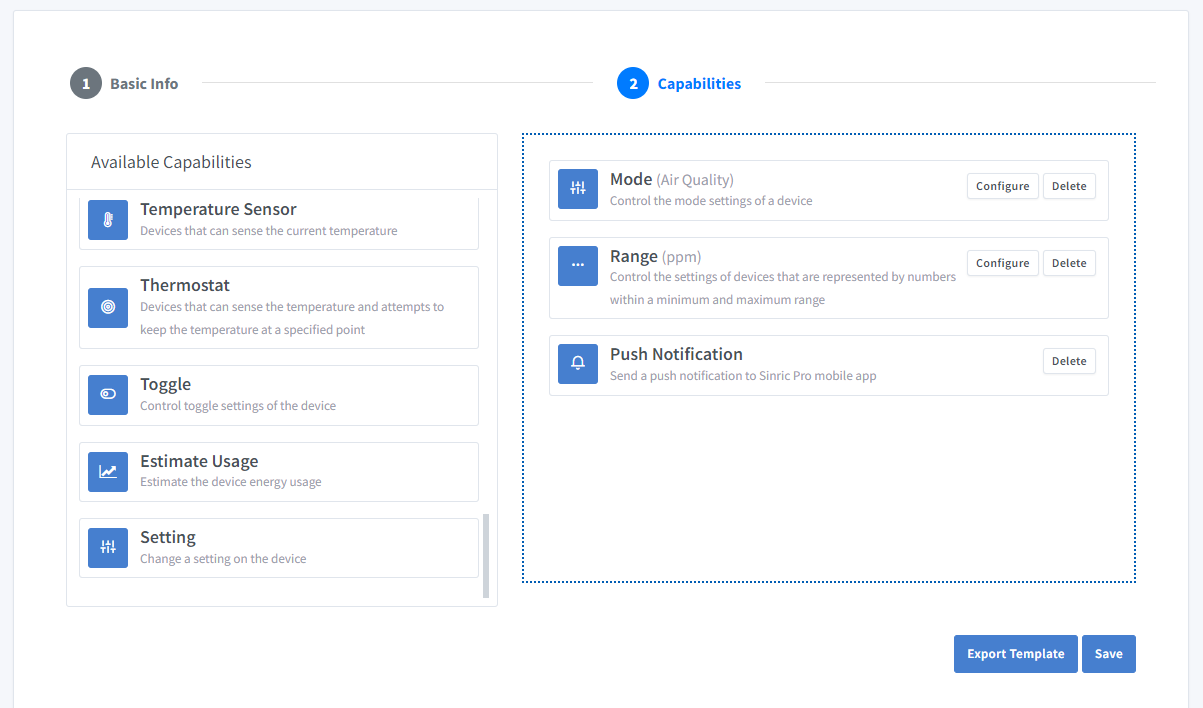Click the Temperature Sensor thermometer icon
The height and width of the screenshot is (708, 1203).
pos(108,219)
